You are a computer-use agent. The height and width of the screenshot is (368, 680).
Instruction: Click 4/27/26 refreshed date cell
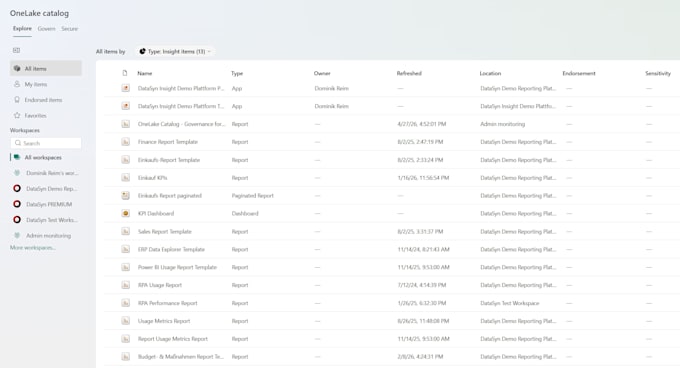click(422, 124)
